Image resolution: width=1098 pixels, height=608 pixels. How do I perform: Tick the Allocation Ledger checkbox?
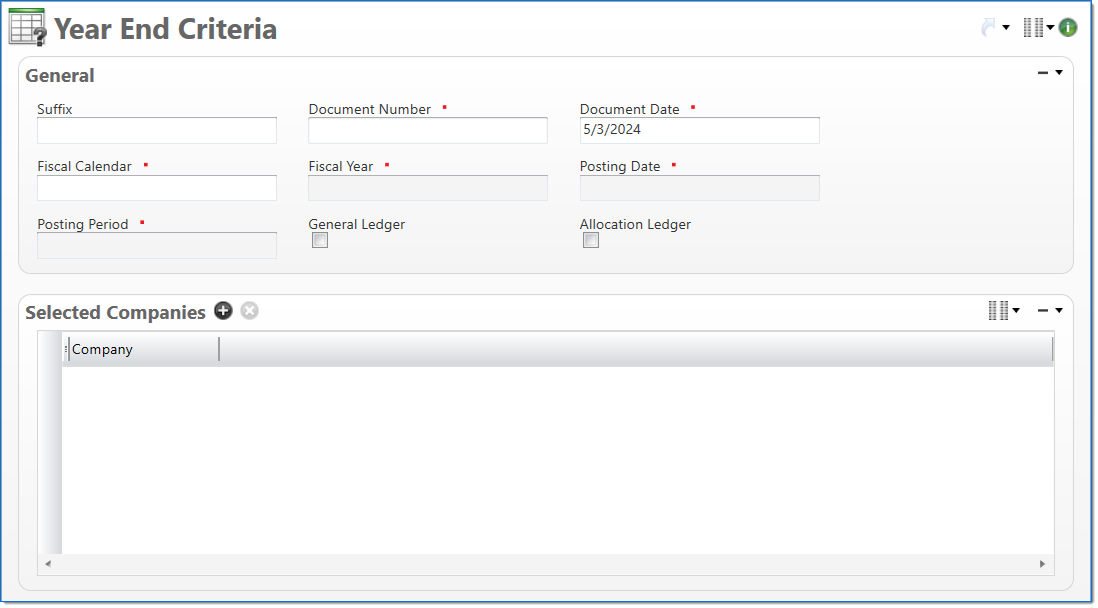(x=591, y=240)
